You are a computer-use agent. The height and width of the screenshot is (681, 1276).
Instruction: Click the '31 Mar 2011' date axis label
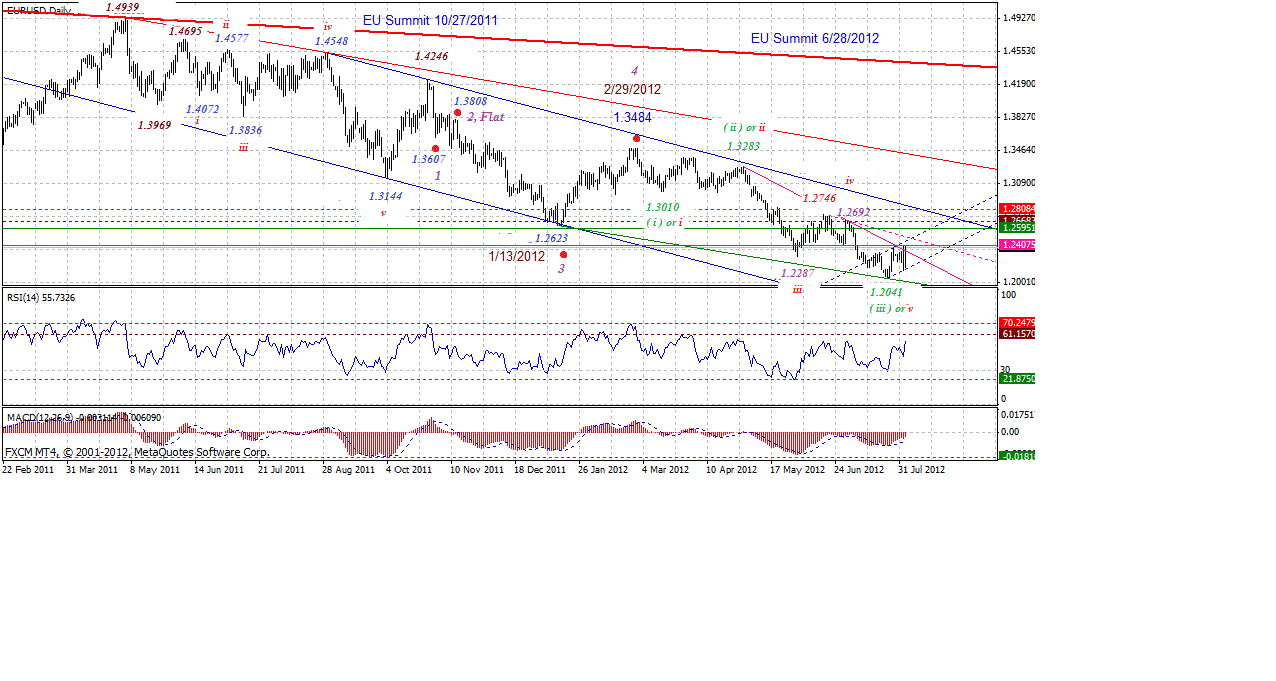pyautogui.click(x=91, y=468)
